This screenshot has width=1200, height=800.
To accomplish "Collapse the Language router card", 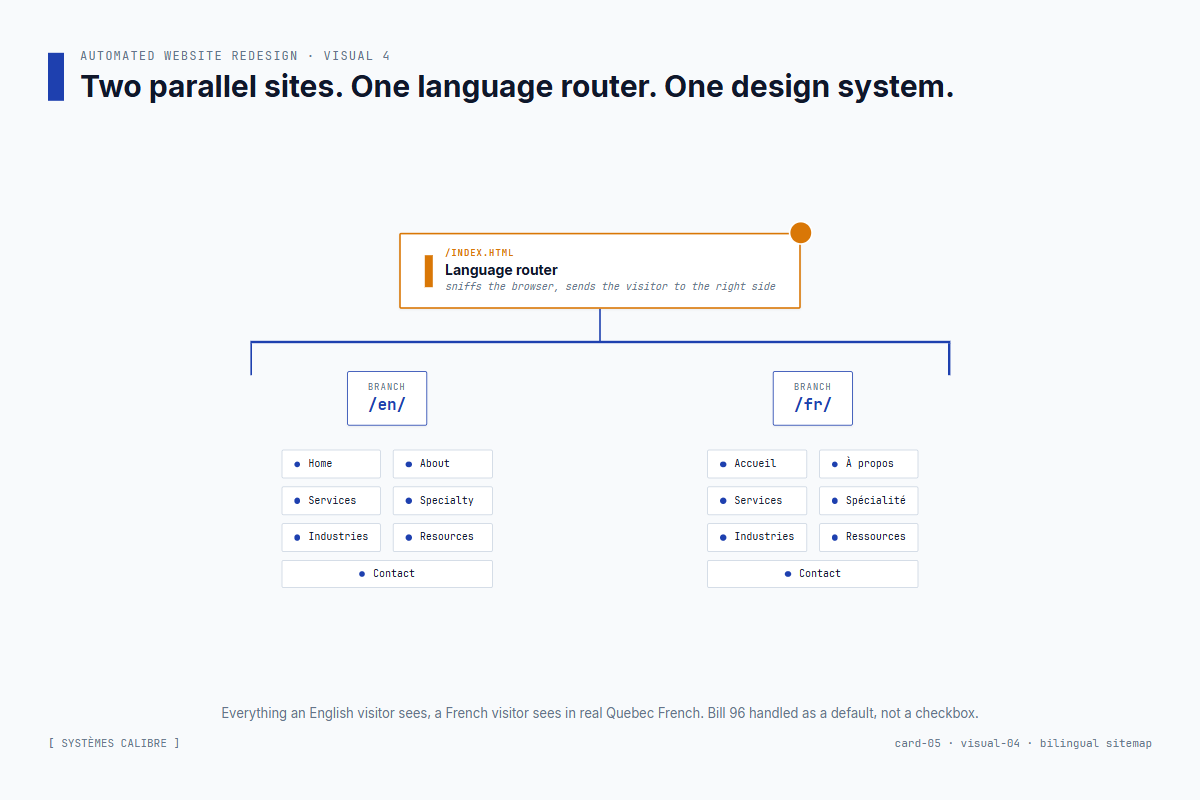I will tap(600, 270).
